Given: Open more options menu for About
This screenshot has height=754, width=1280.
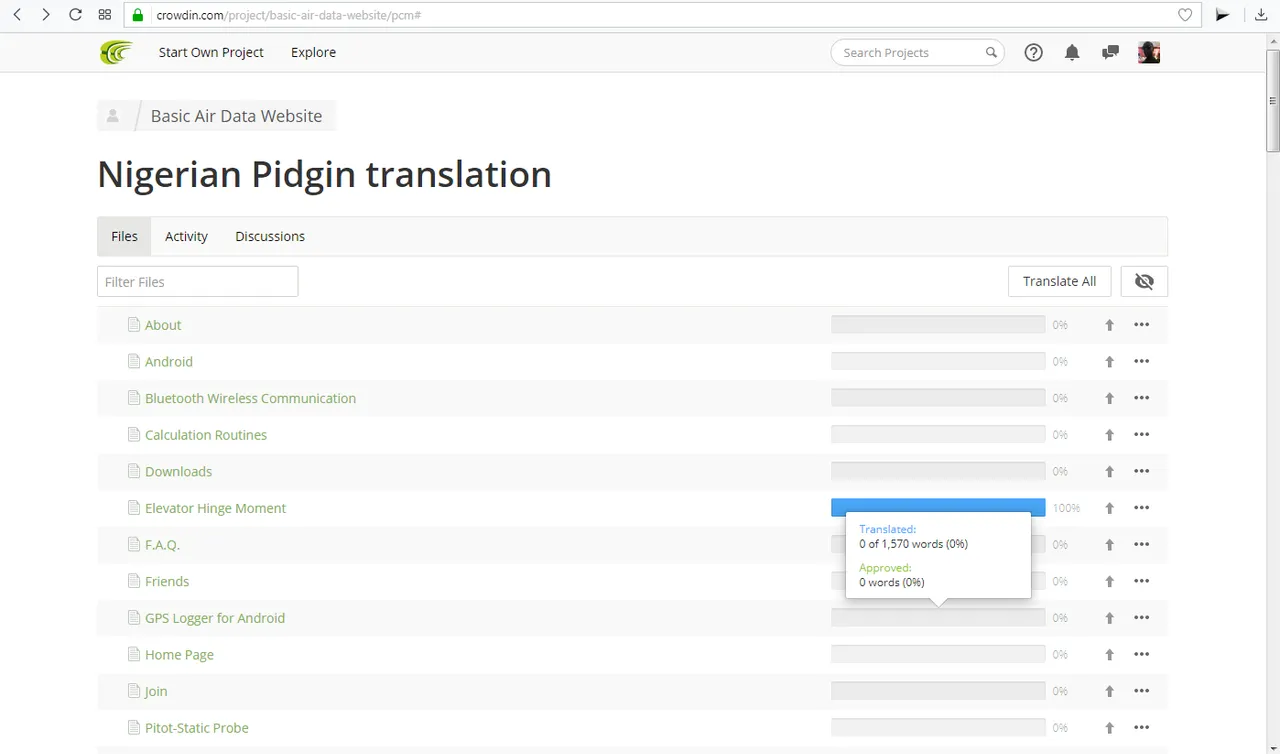Looking at the screenshot, I should click(1142, 324).
